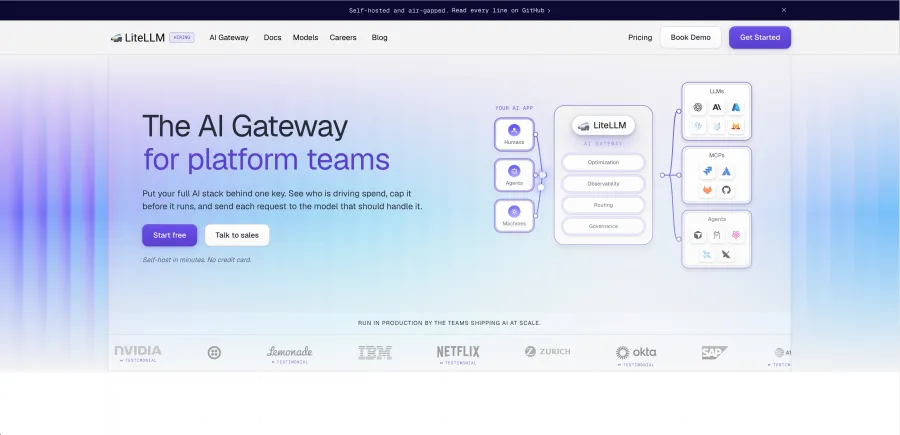Click 'RUN IN PRODUCTION BY THE TEAMS SHIPPING AI AT SCALE' text

point(449,323)
